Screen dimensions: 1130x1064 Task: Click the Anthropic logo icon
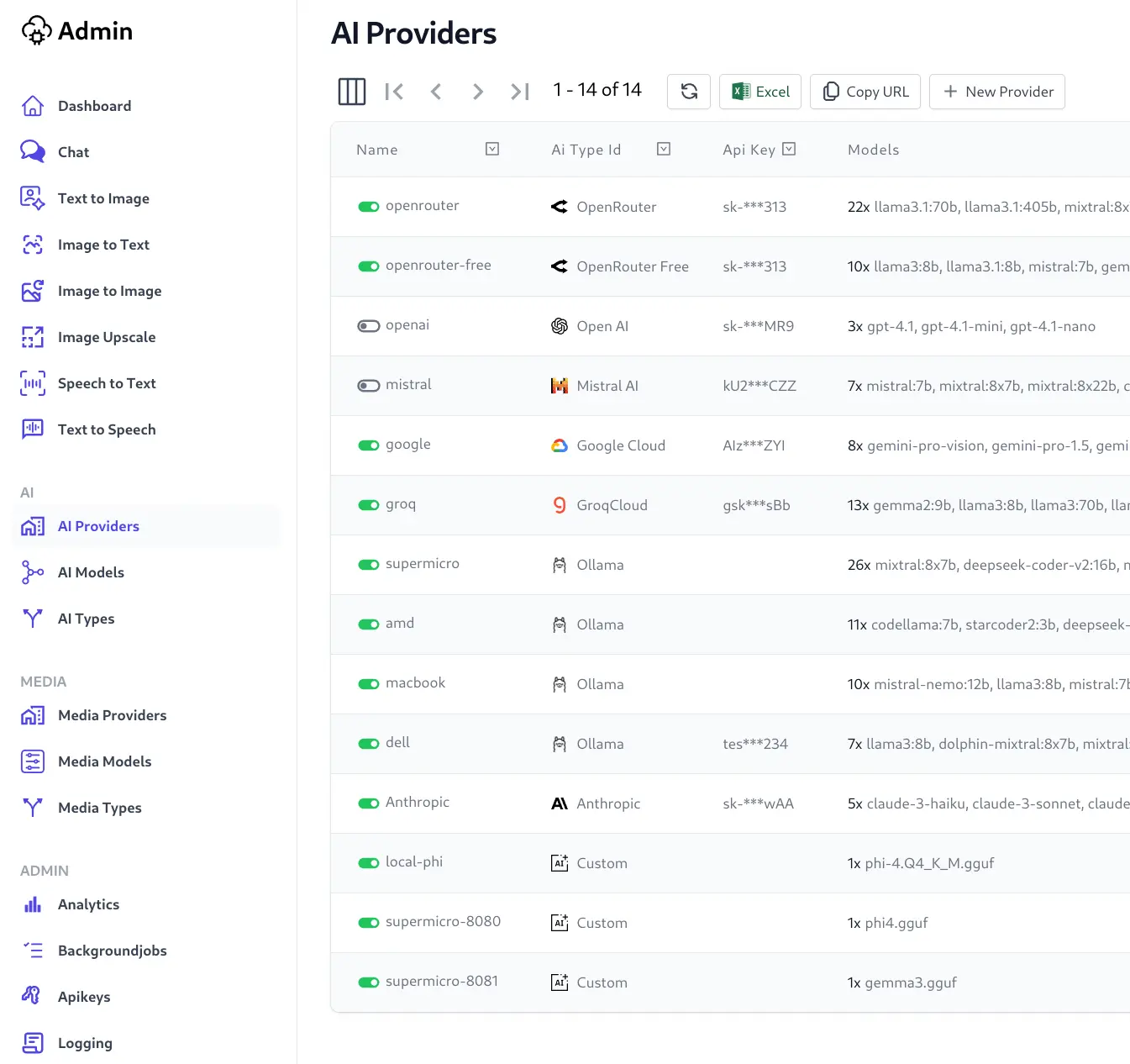point(560,803)
